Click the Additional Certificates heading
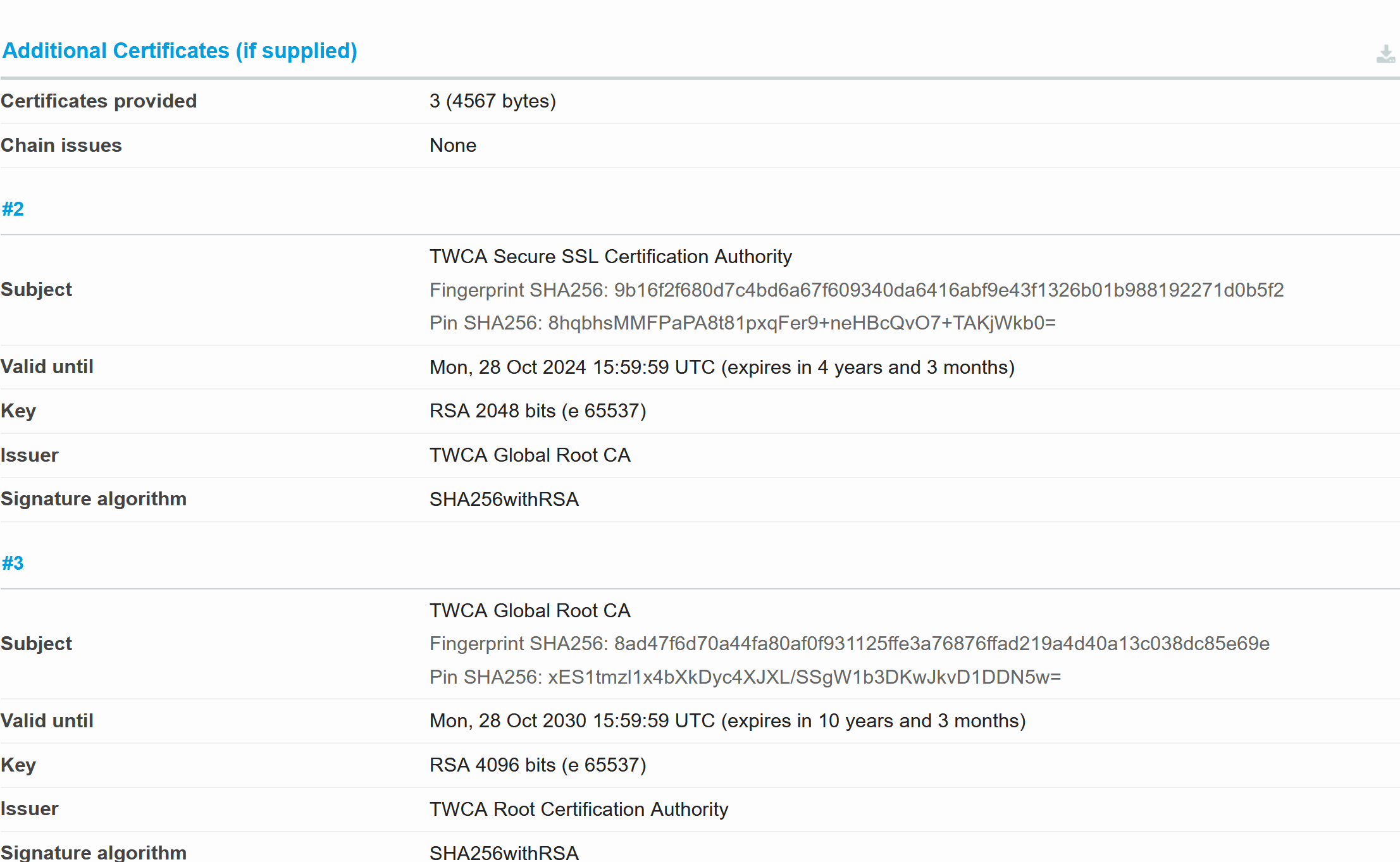 (180, 51)
